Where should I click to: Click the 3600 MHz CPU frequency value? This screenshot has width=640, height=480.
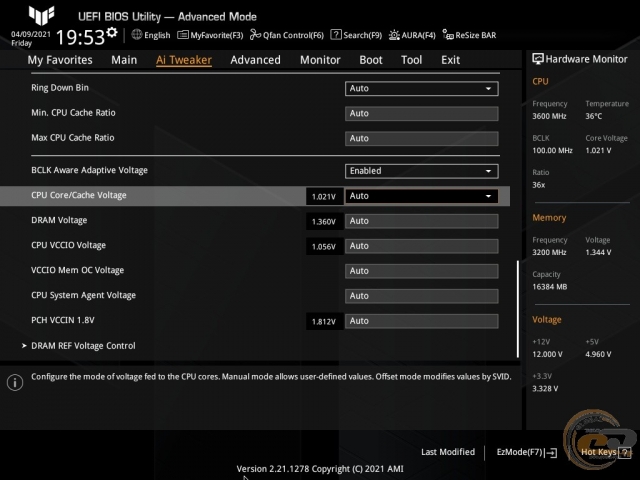coord(549,116)
